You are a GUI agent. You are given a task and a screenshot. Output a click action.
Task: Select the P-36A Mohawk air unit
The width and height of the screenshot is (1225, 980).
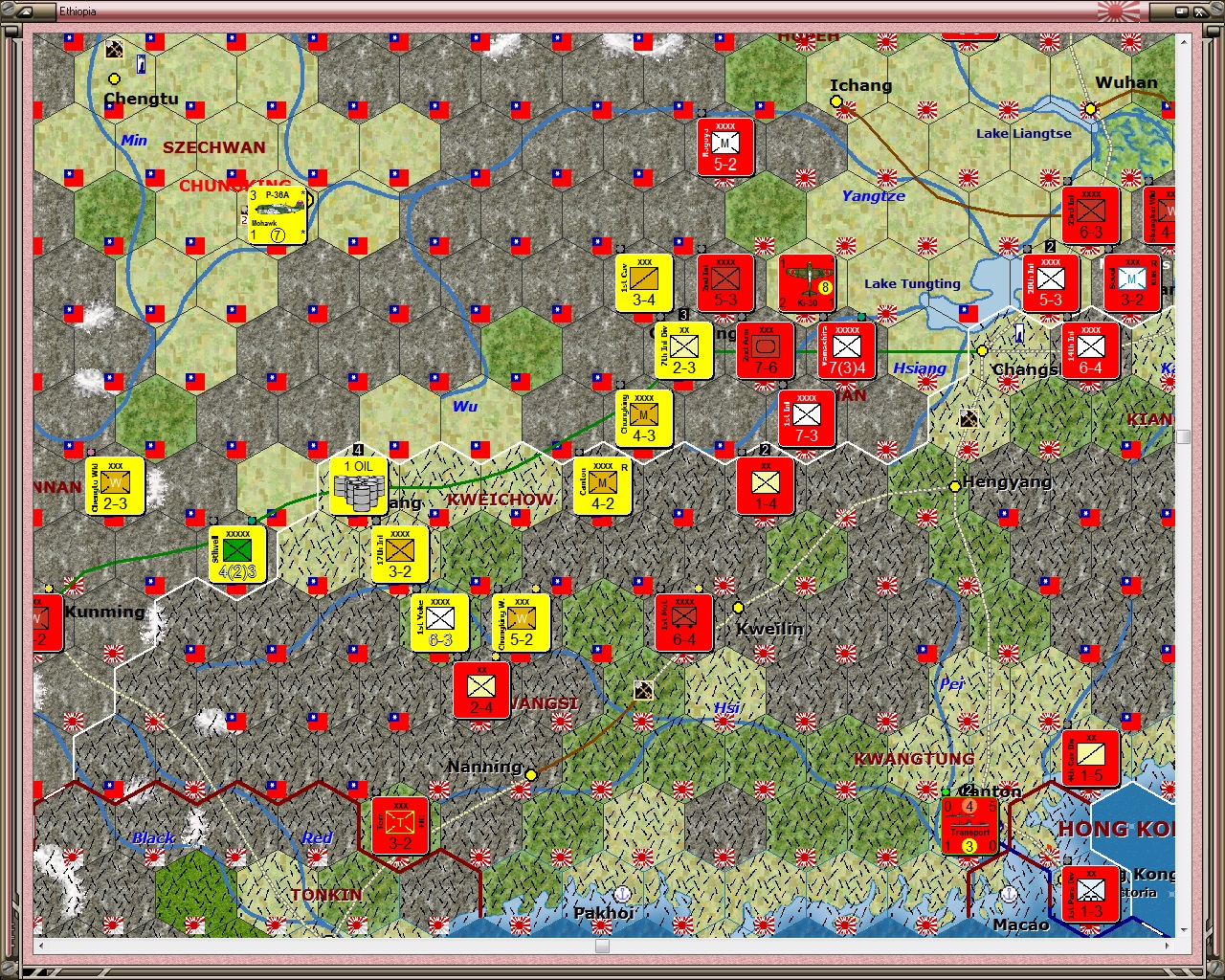pos(278,215)
